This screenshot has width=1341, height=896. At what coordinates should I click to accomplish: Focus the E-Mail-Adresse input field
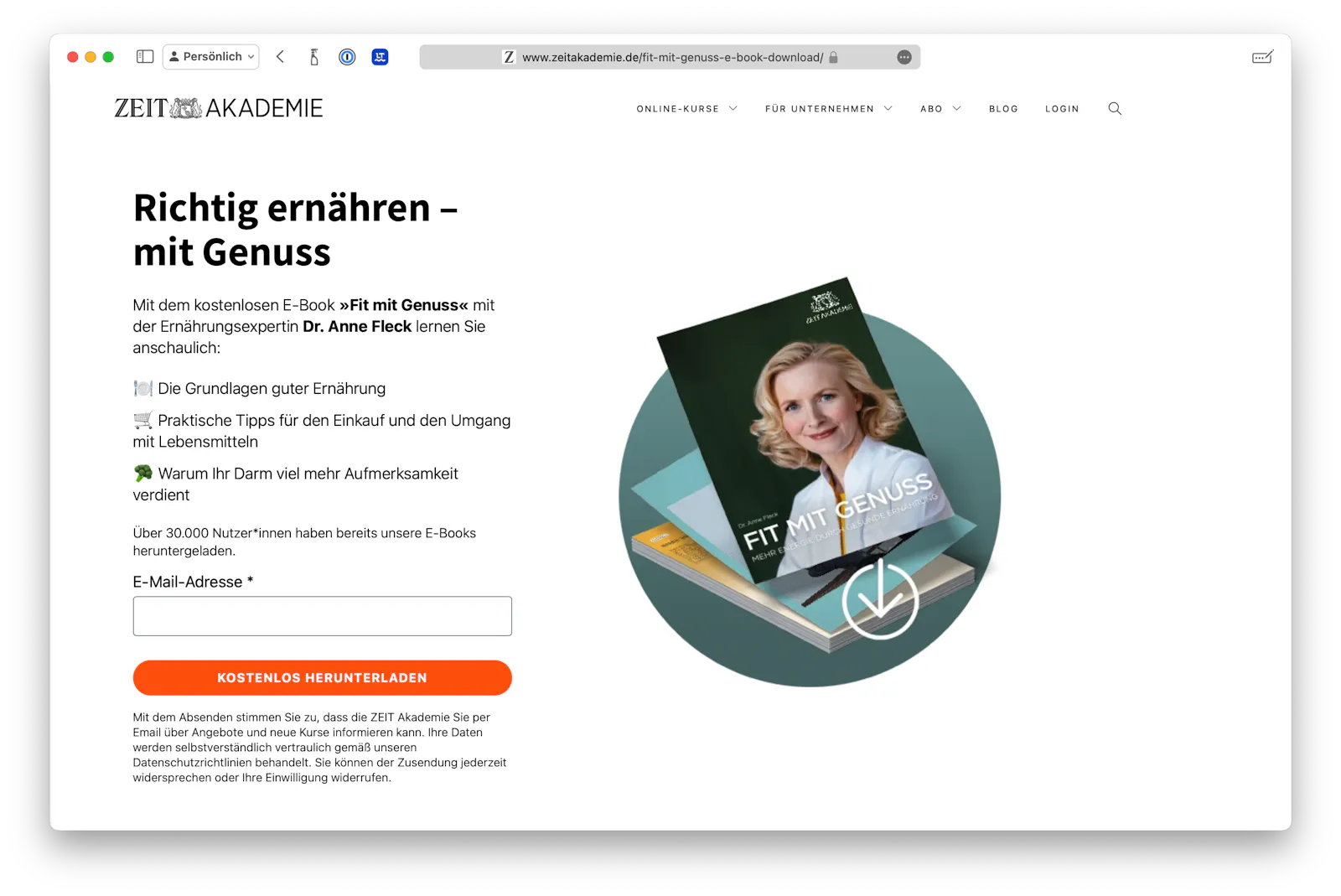(x=322, y=616)
